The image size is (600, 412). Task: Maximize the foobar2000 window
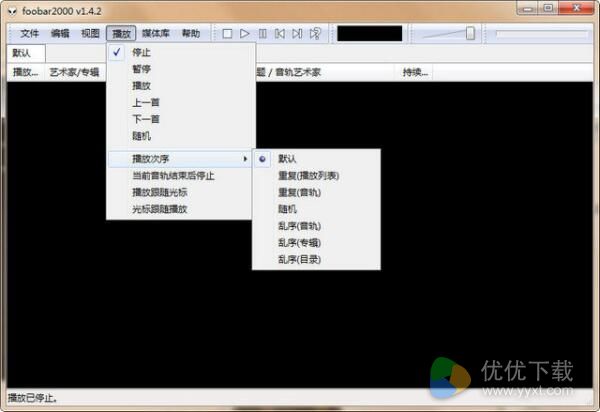click(548, 8)
